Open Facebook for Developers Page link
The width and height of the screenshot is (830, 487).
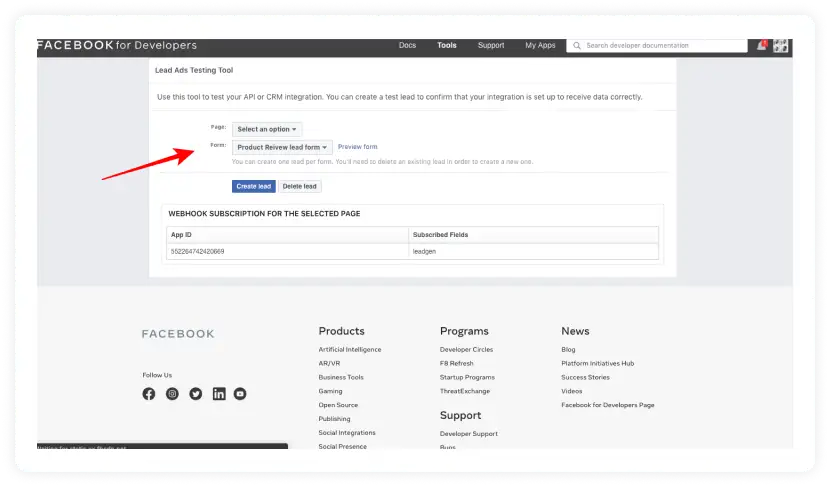[x=608, y=405]
